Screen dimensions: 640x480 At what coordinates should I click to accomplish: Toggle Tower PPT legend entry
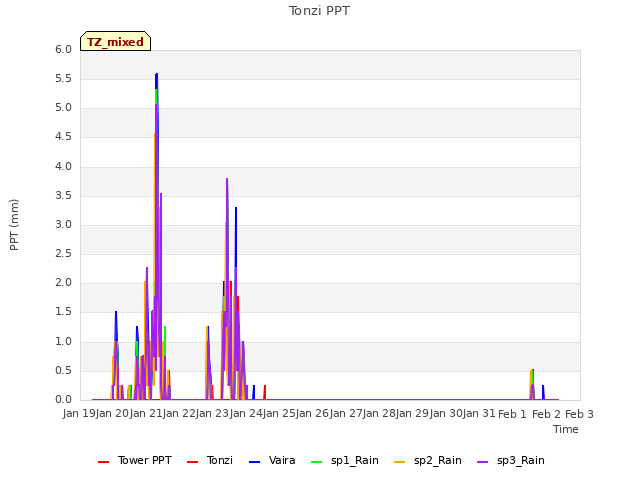pos(135,460)
